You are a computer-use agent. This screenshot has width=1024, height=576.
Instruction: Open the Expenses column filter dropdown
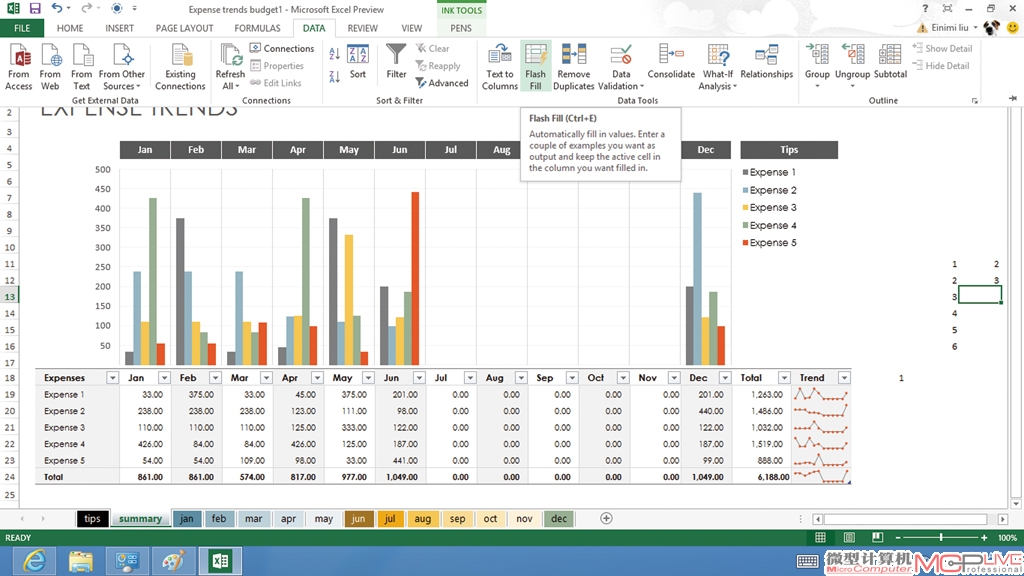[112, 378]
